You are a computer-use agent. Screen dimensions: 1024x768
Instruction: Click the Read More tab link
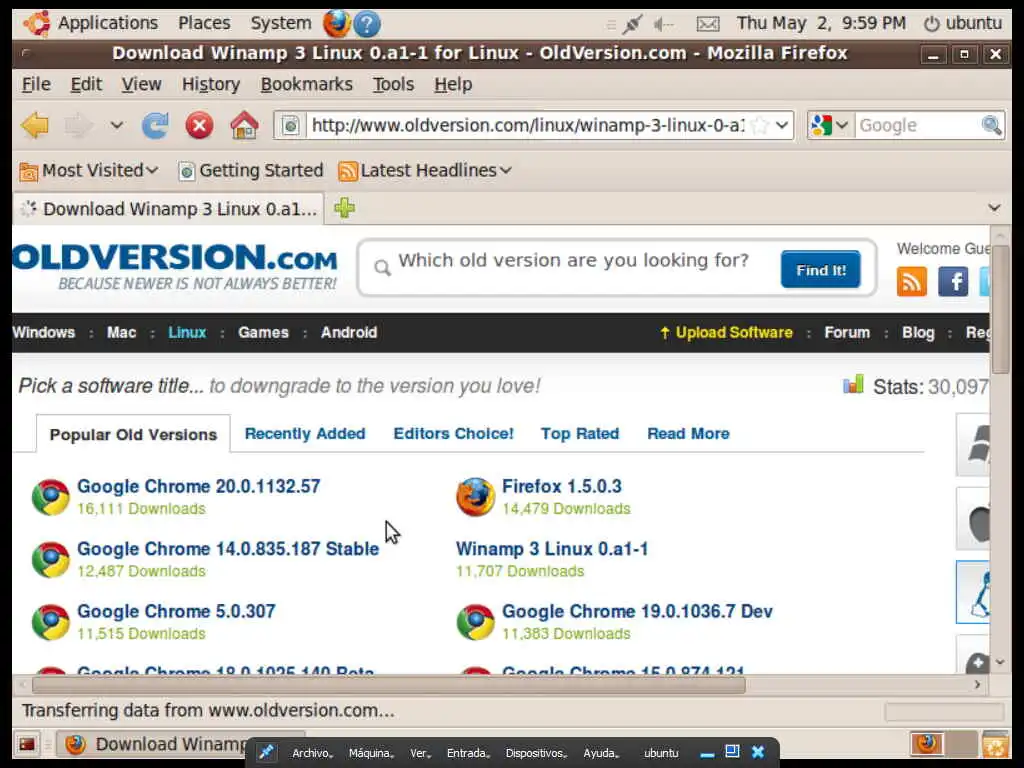[x=688, y=434]
